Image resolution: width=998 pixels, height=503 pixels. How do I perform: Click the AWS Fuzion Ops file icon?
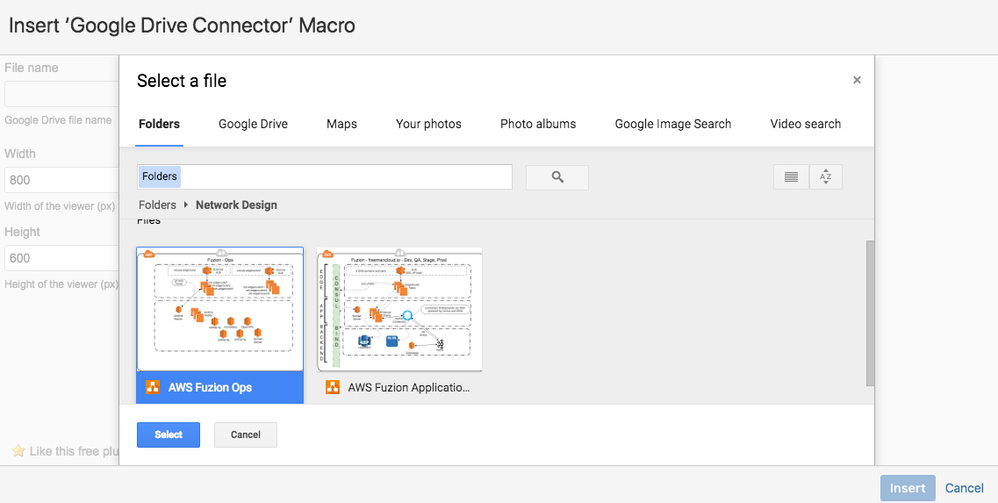pyautogui.click(x=152, y=387)
